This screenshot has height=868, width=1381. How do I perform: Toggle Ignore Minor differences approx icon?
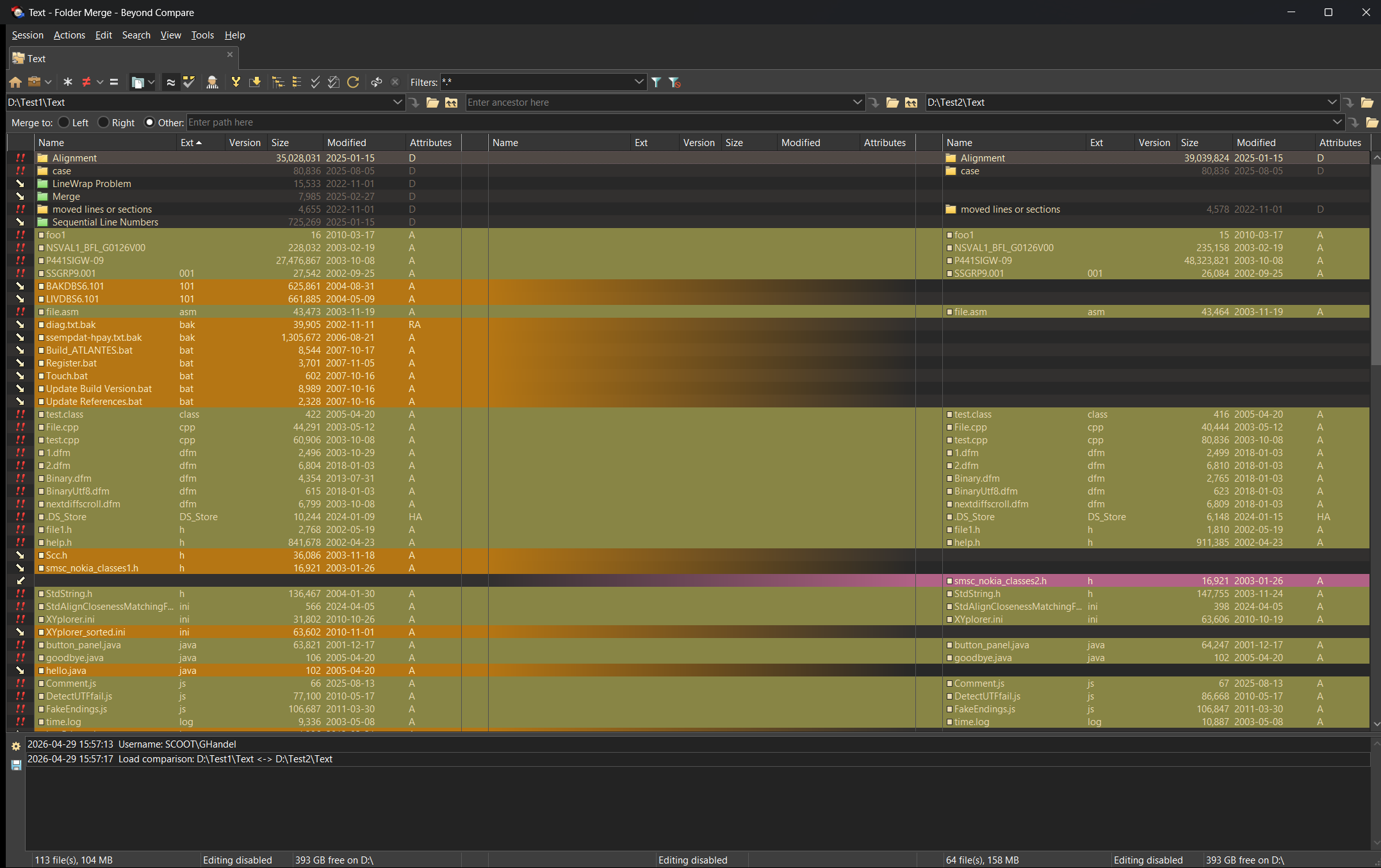170,82
